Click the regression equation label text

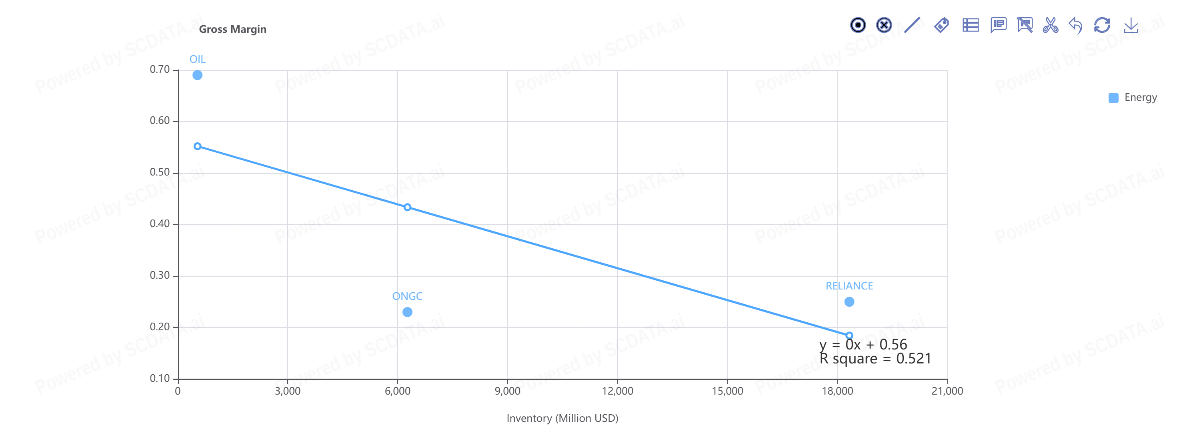pyautogui.click(x=849, y=344)
